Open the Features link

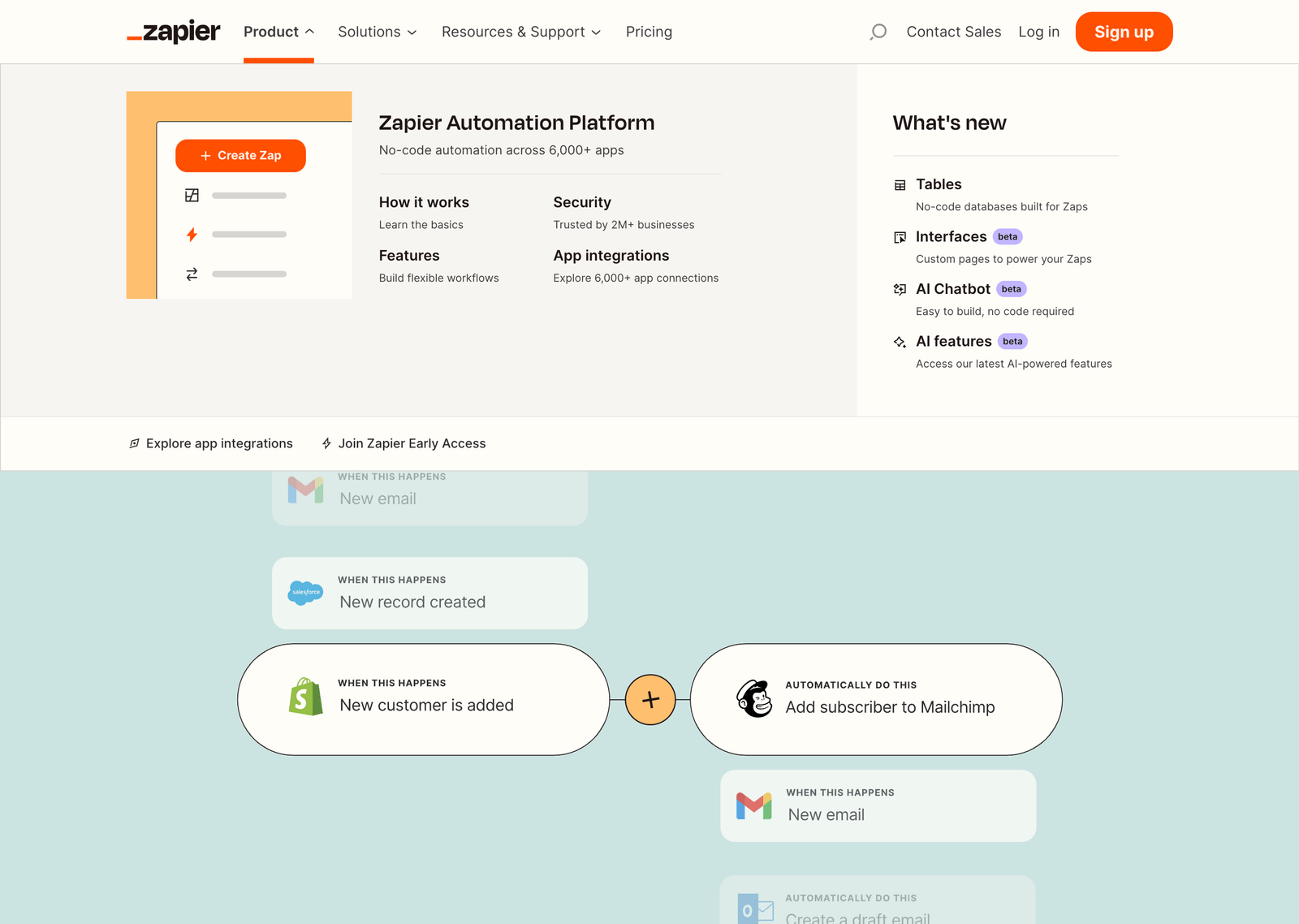(x=409, y=255)
